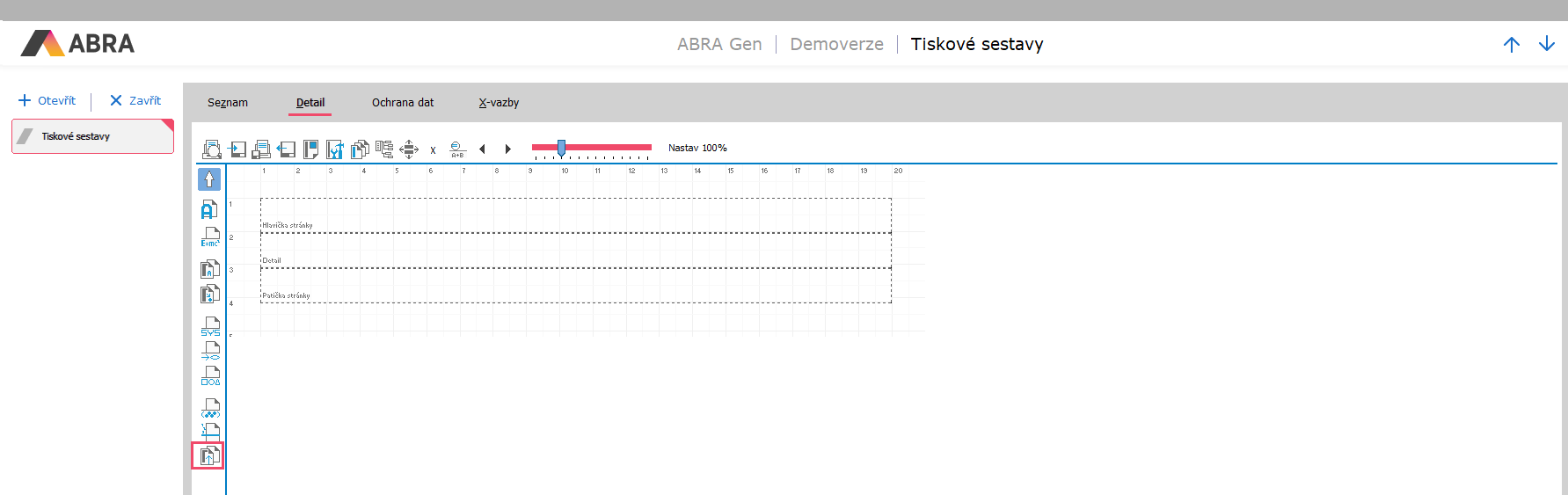Screen dimensions: 1568x495
Task: Open the X-vazby tab
Action: [x=499, y=103]
